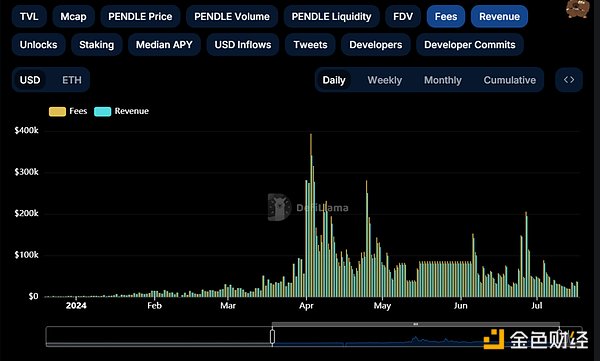Click the yellow Fees legend swatch

[x=57, y=111]
